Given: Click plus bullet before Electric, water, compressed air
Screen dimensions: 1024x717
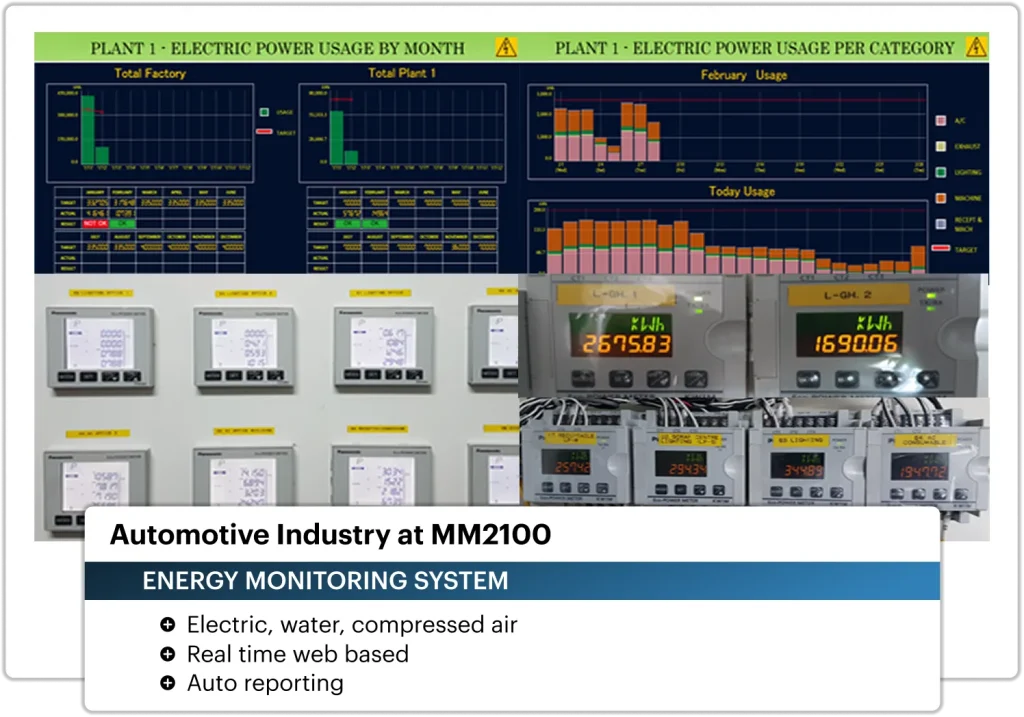Looking at the screenshot, I should coord(168,624).
